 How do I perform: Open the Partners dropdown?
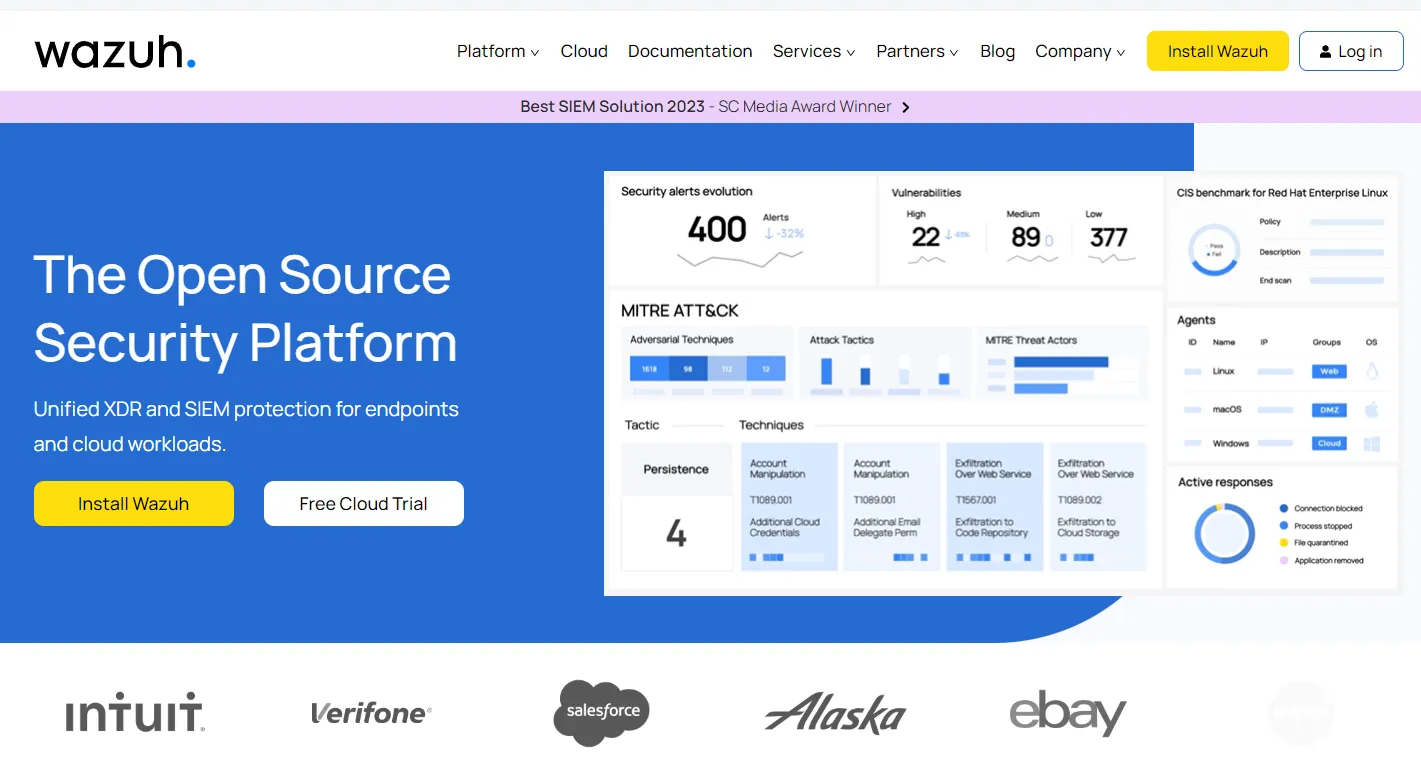pyautogui.click(x=917, y=51)
